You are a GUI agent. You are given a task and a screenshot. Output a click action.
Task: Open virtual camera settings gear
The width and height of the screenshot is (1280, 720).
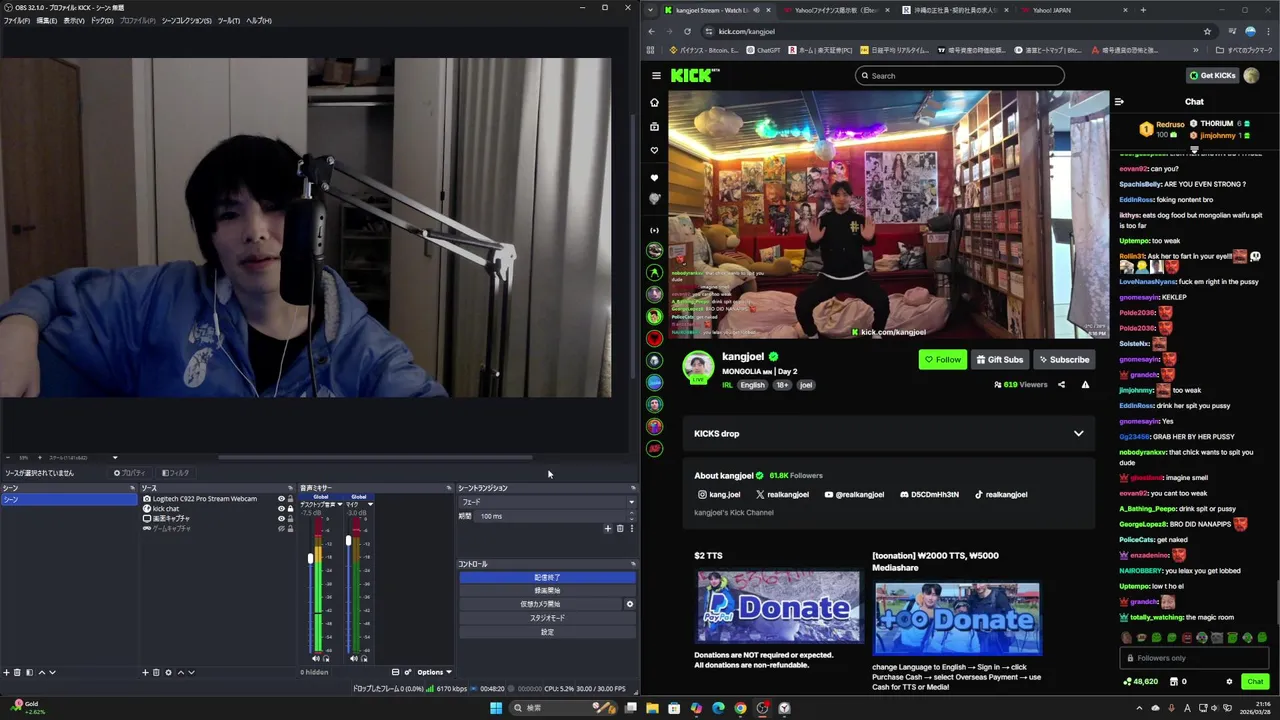tap(630, 604)
